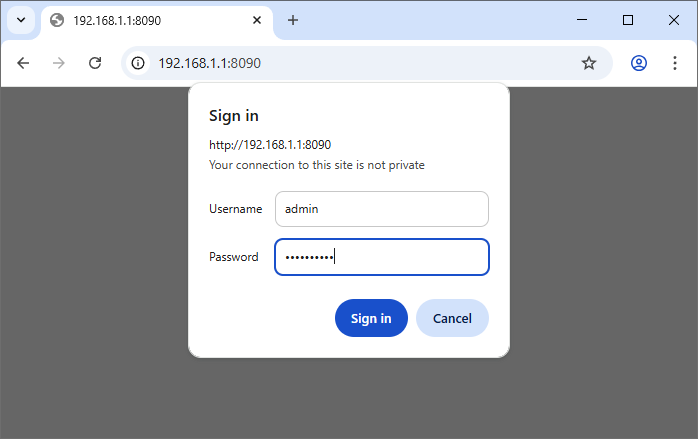Focus the address bar URL text
The width and height of the screenshot is (698, 439).
tap(300, 63)
